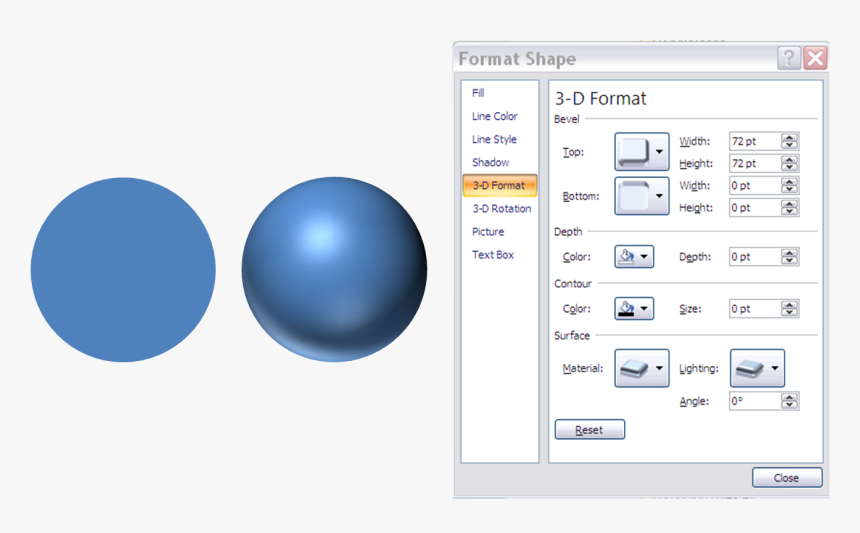Select the 3-D beveled blue sphere
This screenshot has width=860, height=533.
point(334,269)
